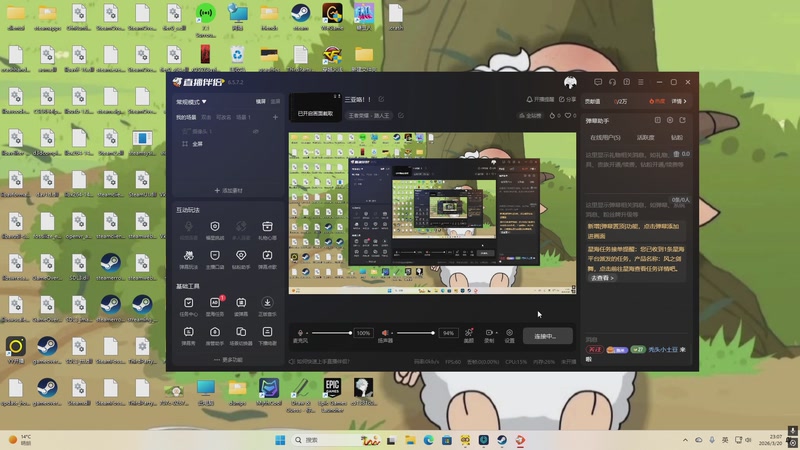Open the hamburger menu in title bar
The image size is (800, 450).
tap(641, 82)
